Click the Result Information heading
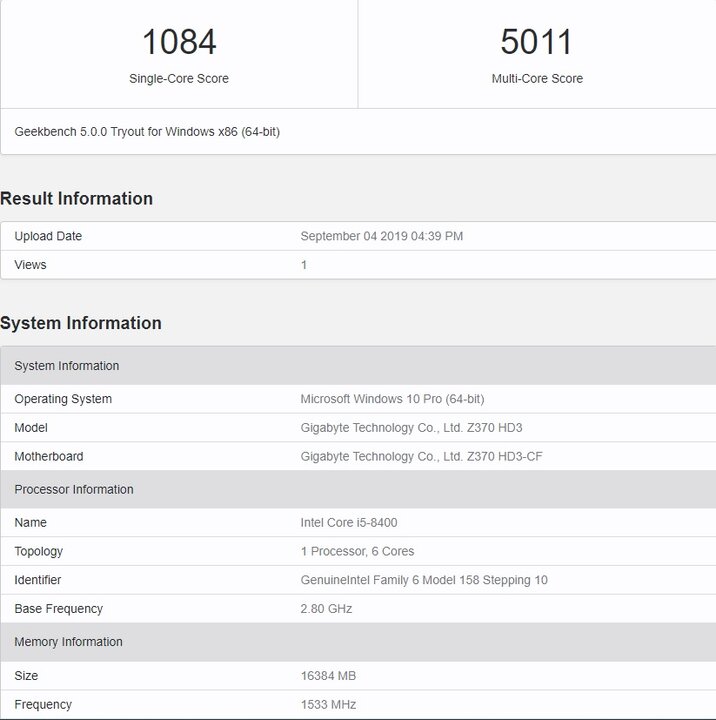 [76, 198]
